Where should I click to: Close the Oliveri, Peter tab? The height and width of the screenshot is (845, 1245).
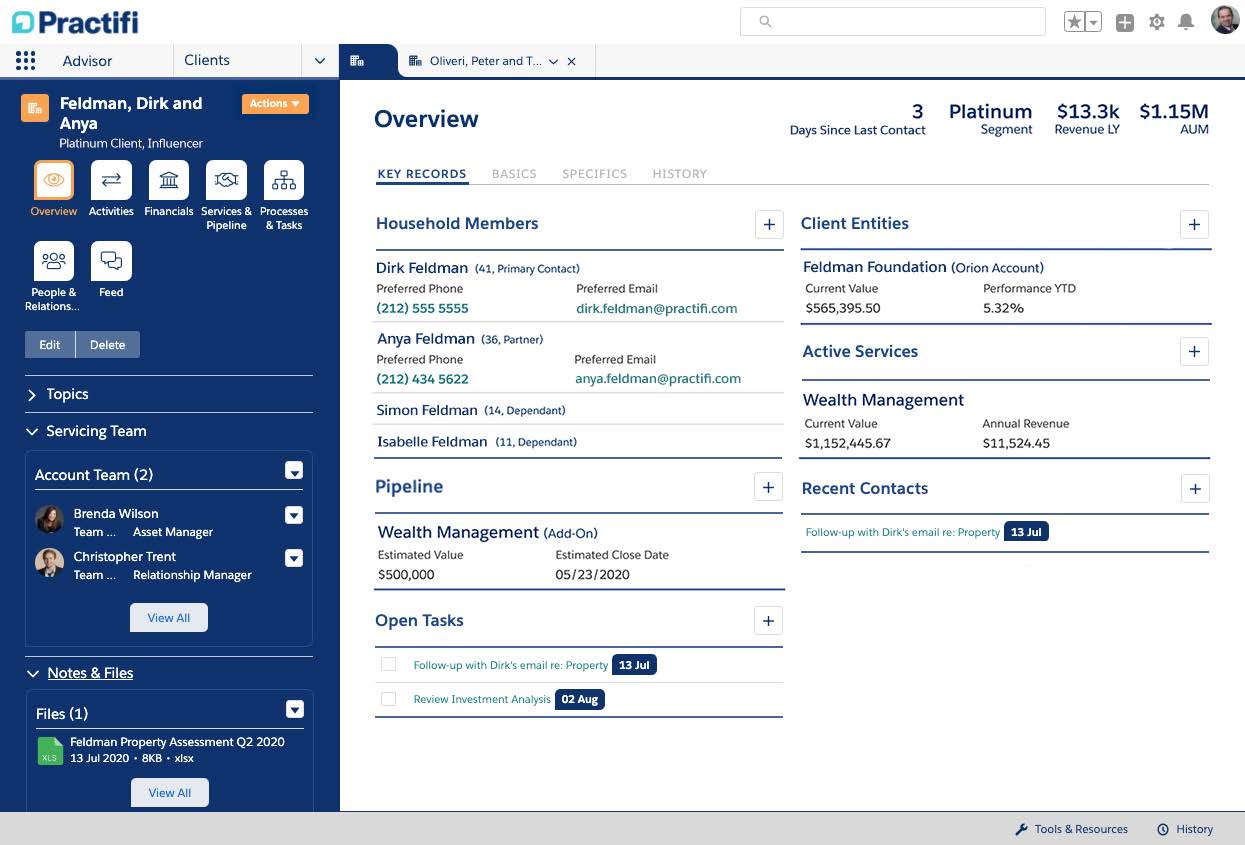click(x=572, y=61)
